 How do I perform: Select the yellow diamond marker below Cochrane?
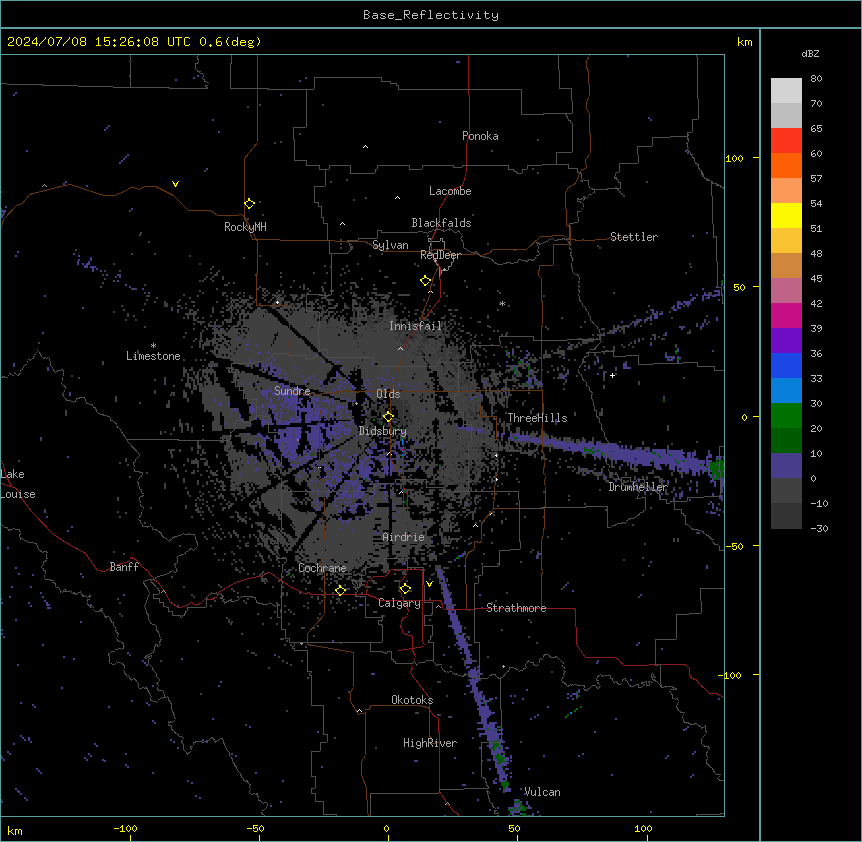340,590
